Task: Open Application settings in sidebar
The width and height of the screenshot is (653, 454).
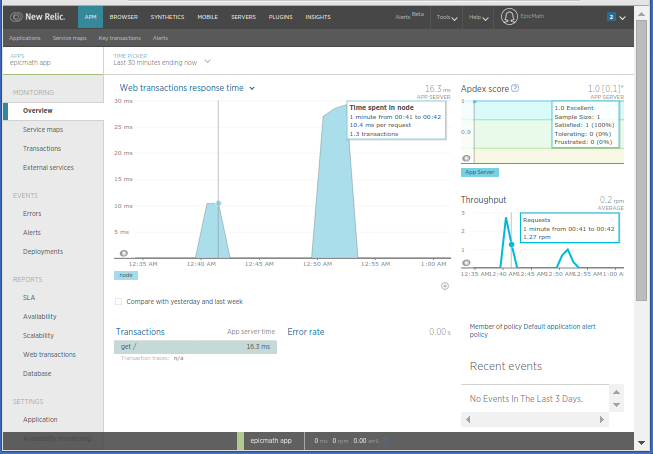Action: (x=40, y=419)
